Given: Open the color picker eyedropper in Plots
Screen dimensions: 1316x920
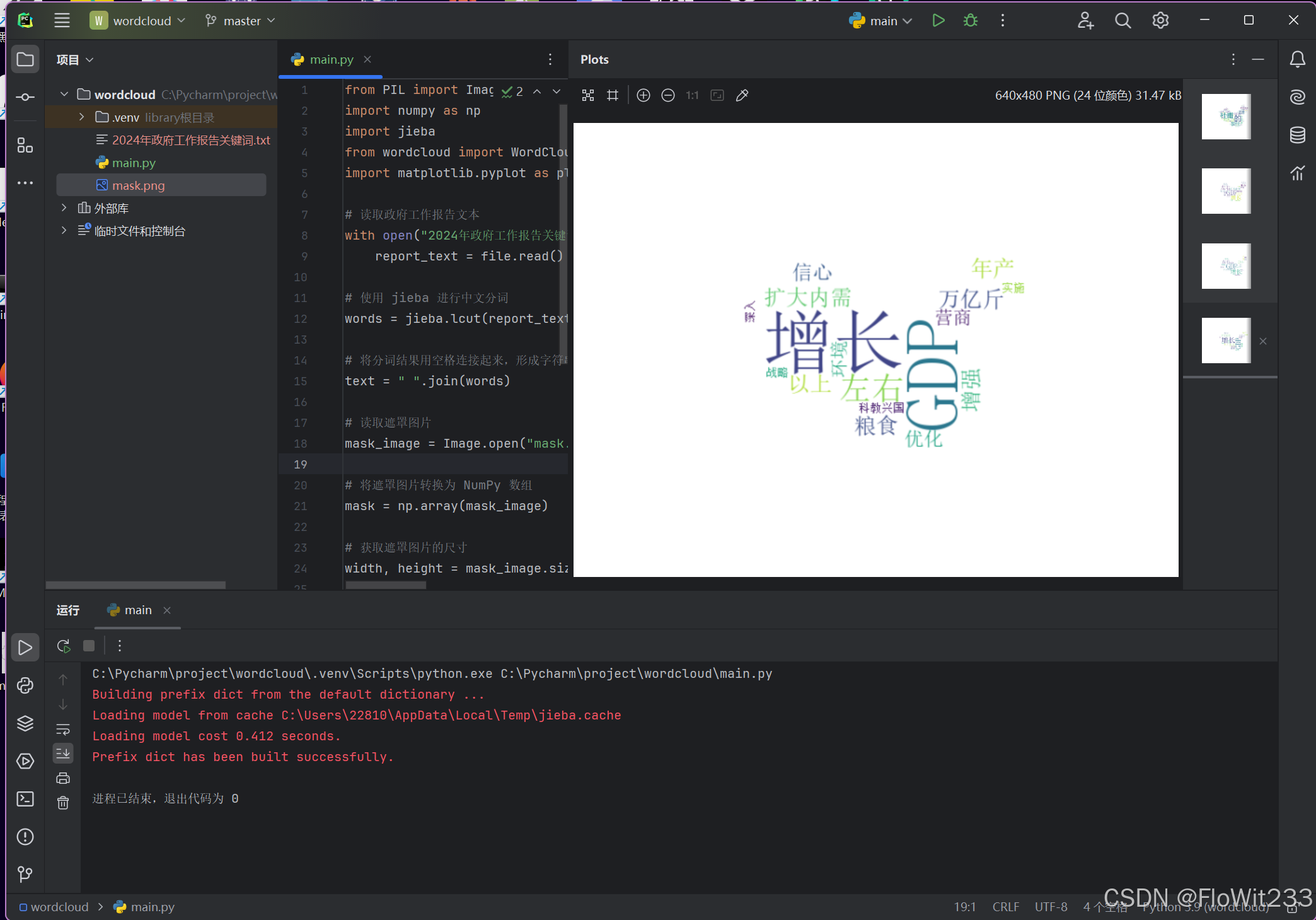Looking at the screenshot, I should [742, 95].
